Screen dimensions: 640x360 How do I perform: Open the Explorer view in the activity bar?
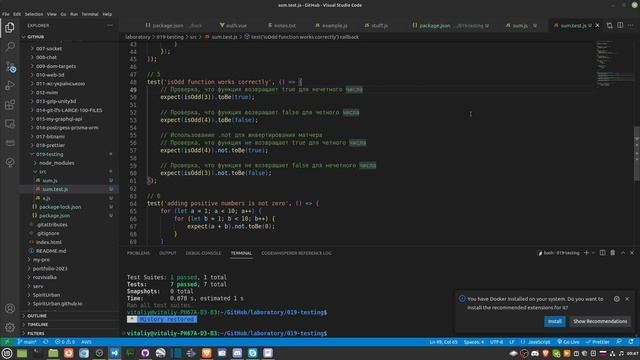pyautogui.click(x=10, y=27)
